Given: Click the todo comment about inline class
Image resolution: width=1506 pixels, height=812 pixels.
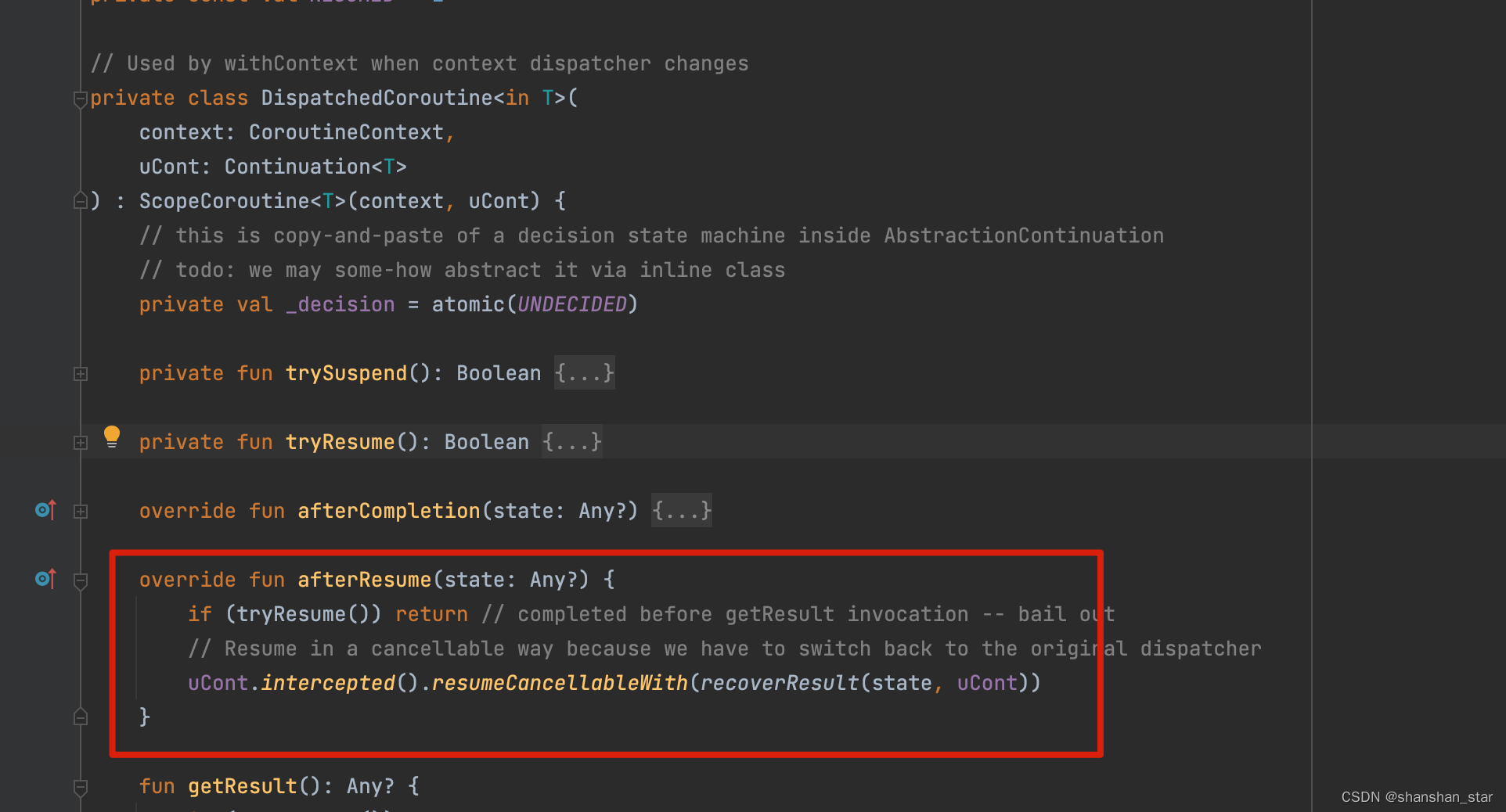Looking at the screenshot, I should tap(463, 270).
